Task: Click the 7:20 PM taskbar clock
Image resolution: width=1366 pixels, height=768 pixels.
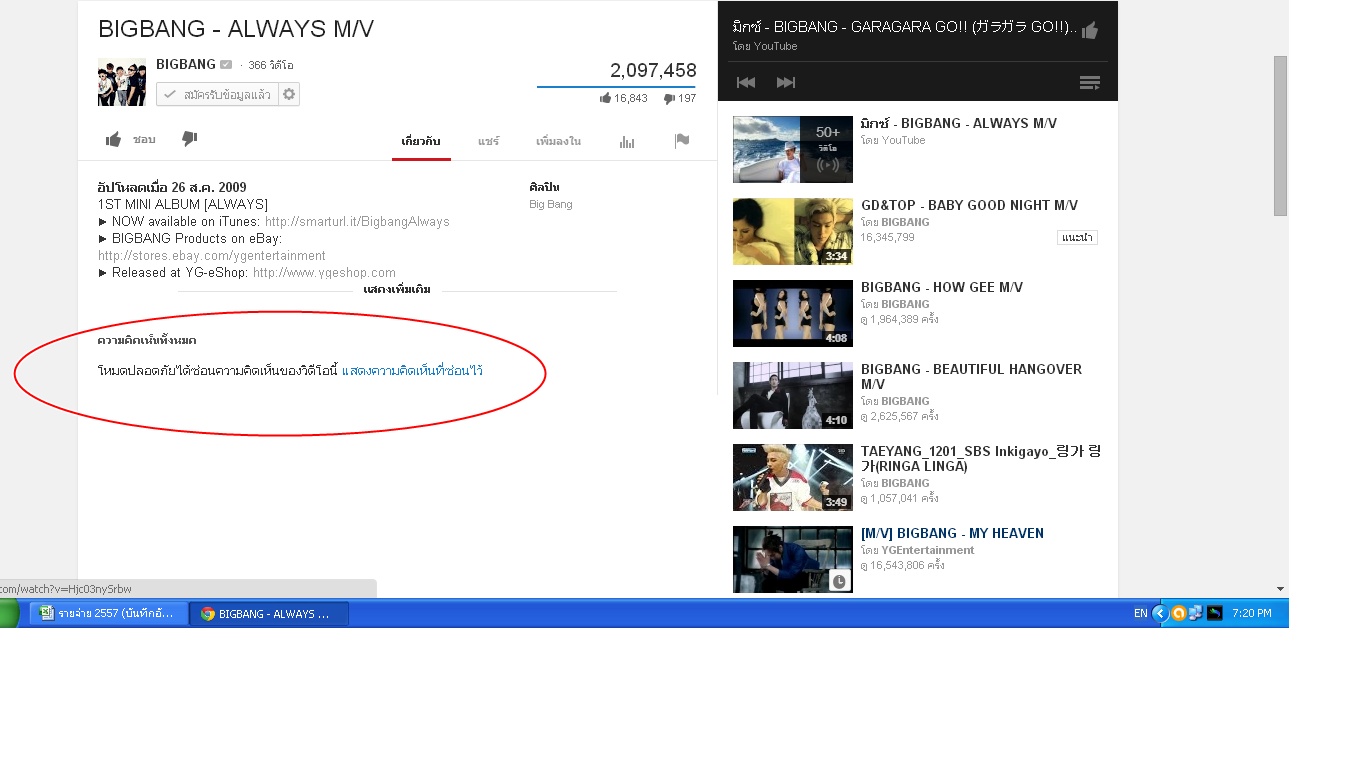Action: tap(1252, 614)
